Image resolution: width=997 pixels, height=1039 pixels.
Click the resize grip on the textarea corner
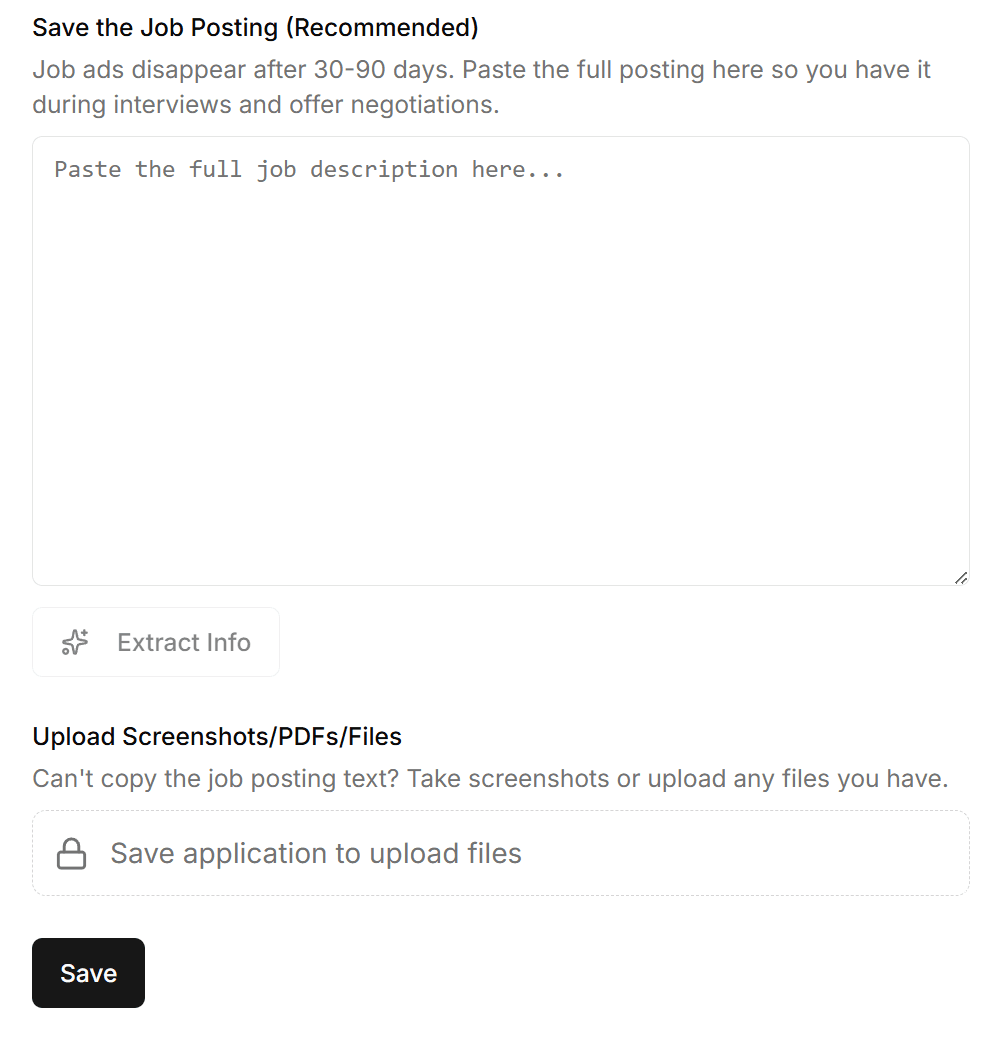click(x=961, y=577)
